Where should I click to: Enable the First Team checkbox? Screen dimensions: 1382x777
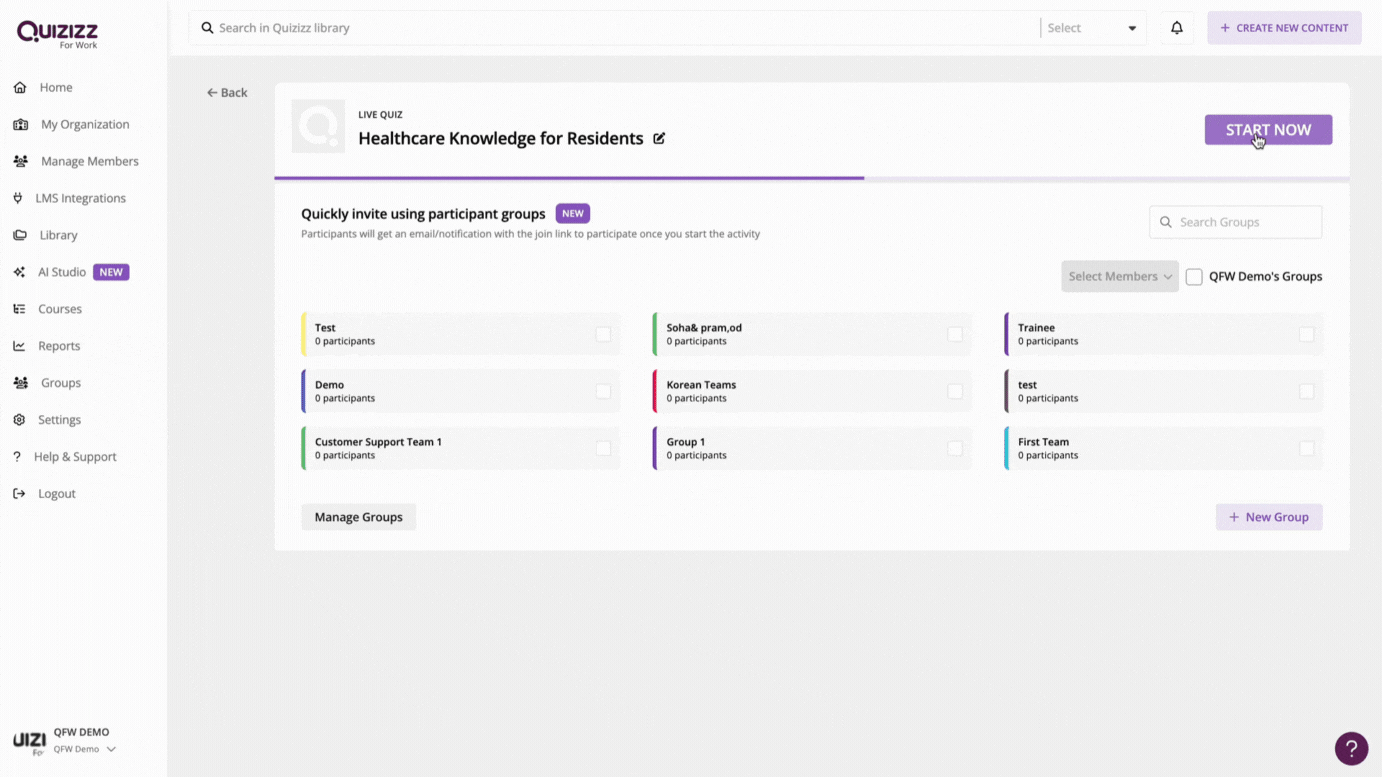pos(1307,448)
